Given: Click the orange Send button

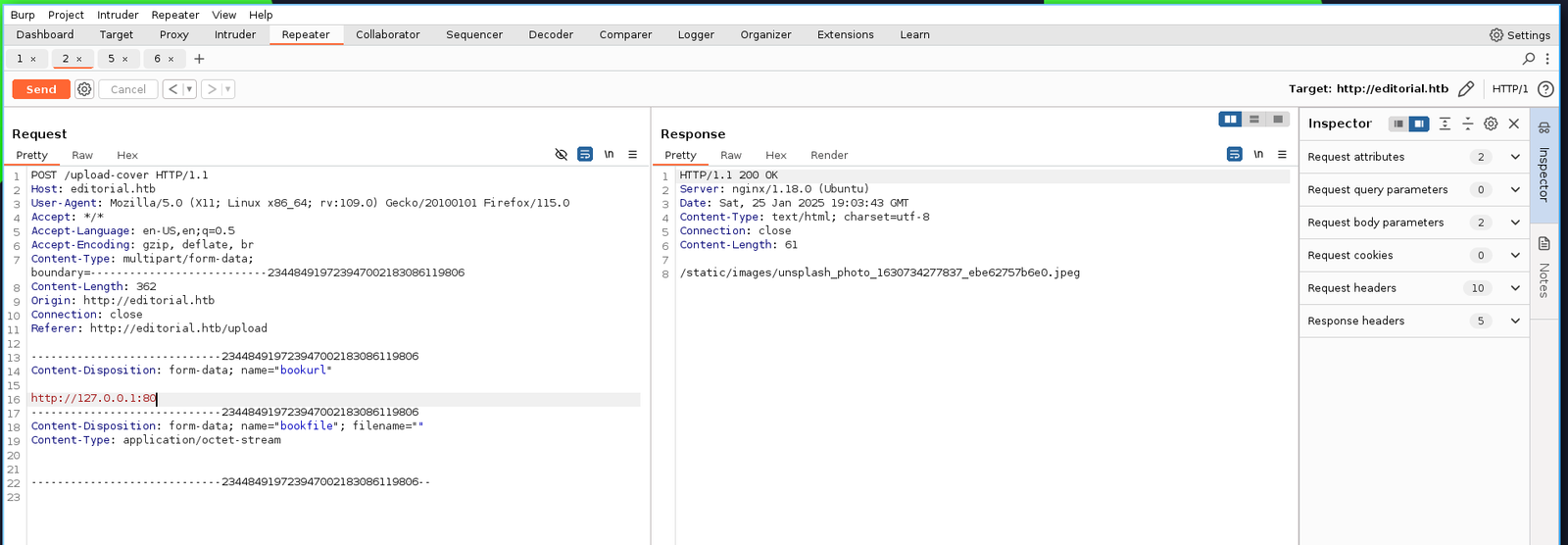Looking at the screenshot, I should [41, 89].
